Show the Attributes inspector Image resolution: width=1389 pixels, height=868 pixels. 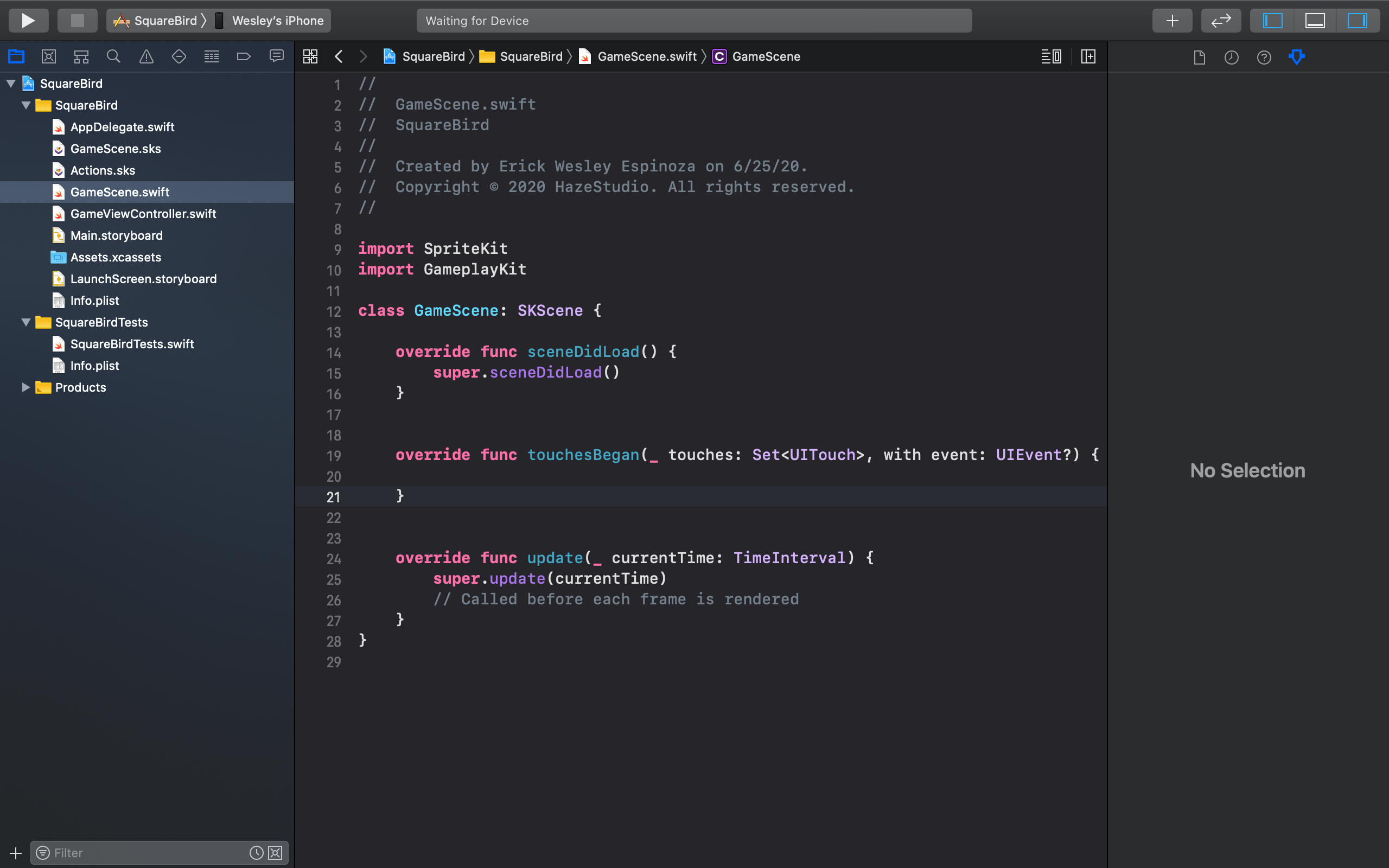(x=1297, y=57)
